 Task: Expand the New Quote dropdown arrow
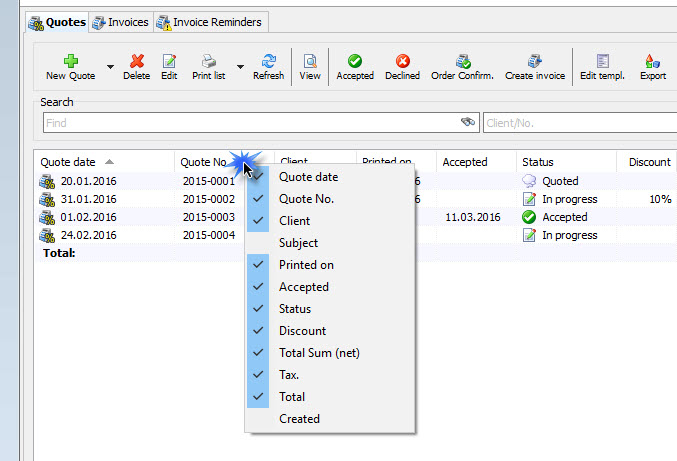tap(110, 68)
